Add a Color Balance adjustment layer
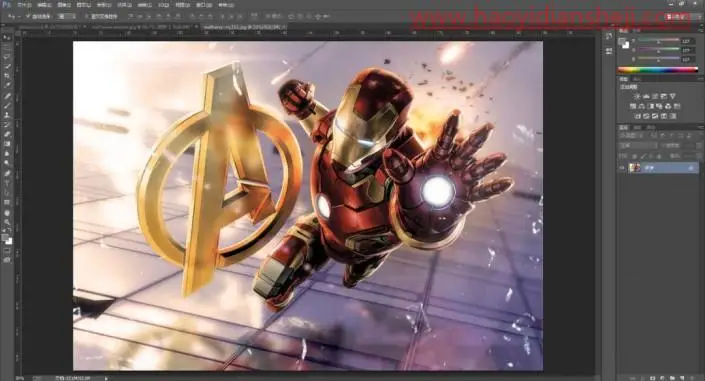Viewport: 705px width, 381px height. click(642, 106)
